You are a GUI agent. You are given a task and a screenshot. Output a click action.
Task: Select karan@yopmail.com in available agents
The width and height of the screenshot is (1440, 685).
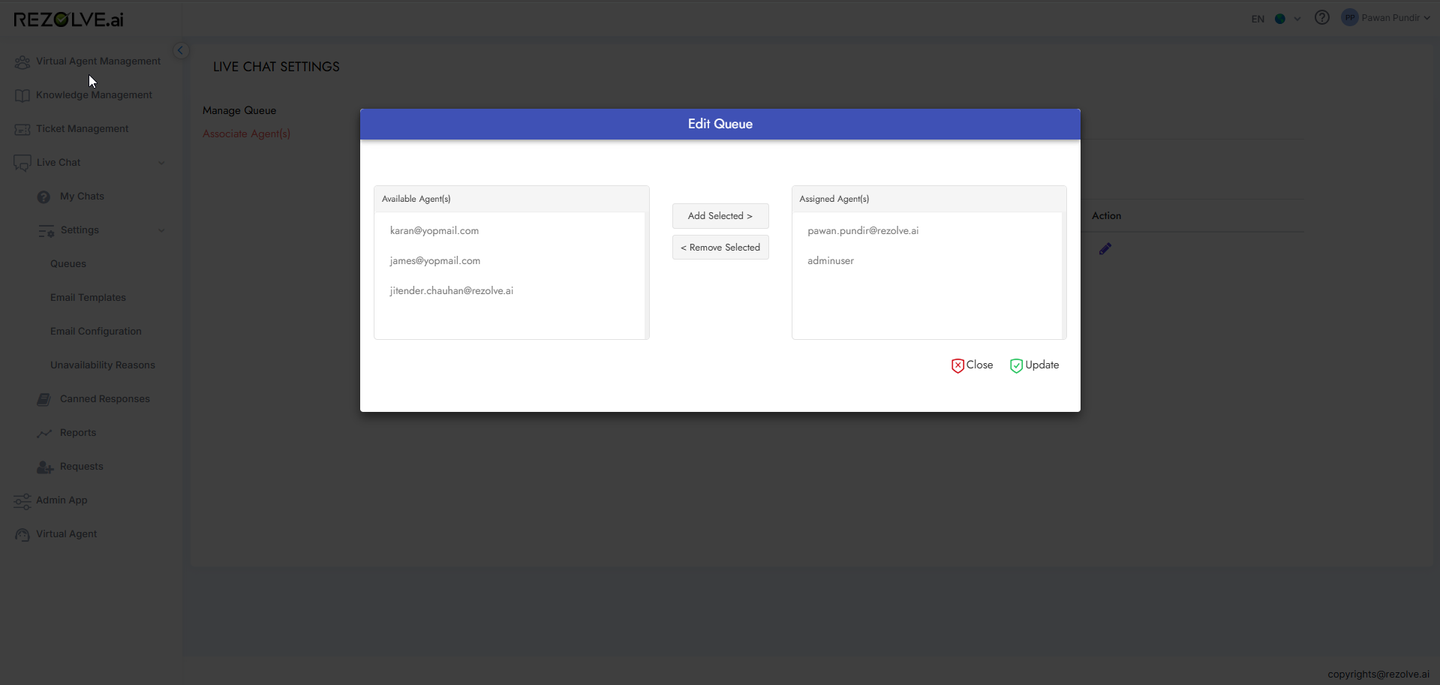[x=434, y=231]
